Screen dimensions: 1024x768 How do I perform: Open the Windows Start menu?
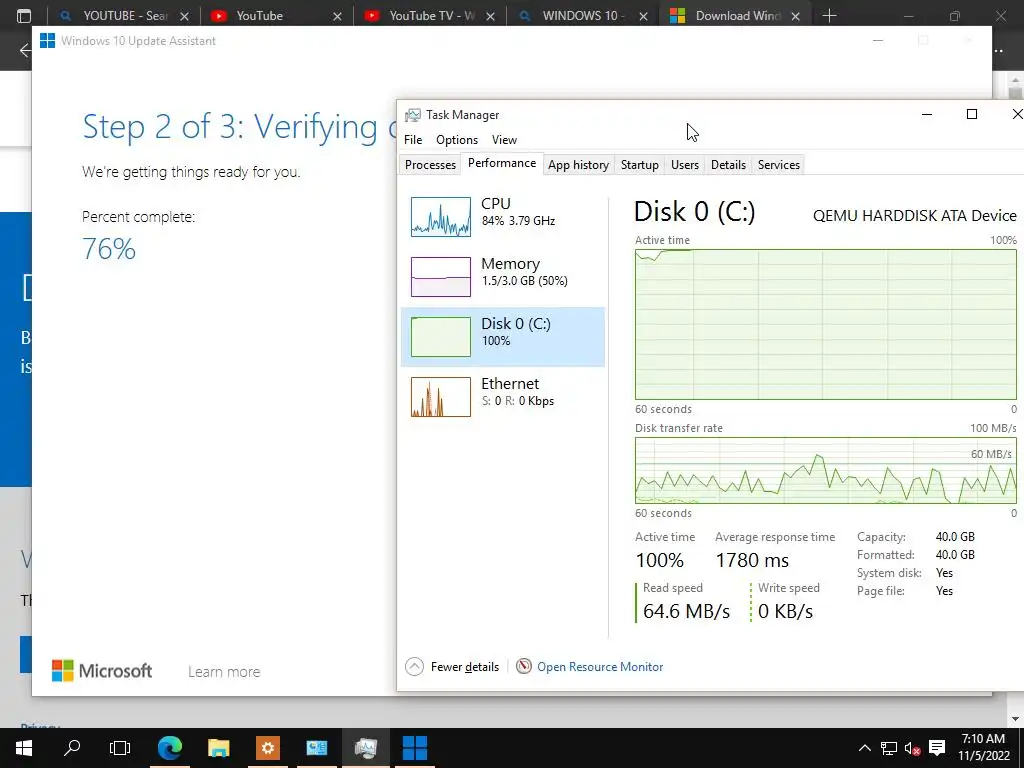click(x=24, y=748)
